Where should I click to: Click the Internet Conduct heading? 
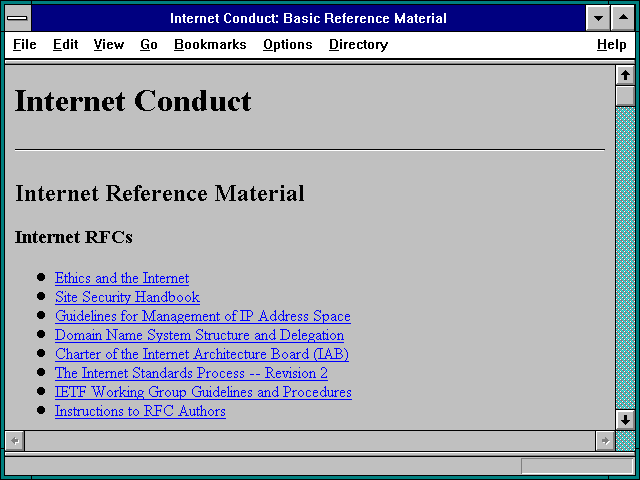tap(133, 101)
